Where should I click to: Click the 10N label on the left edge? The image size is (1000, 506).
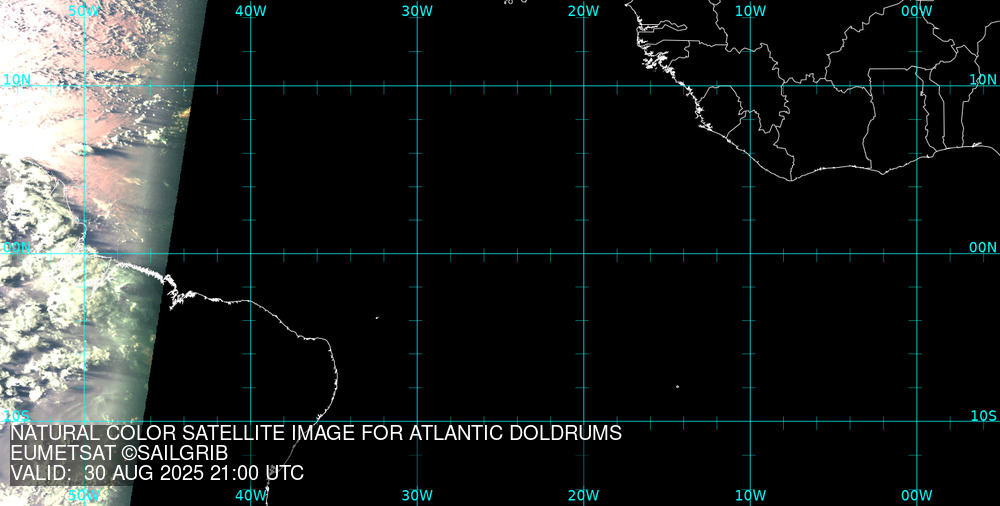tap(17, 80)
